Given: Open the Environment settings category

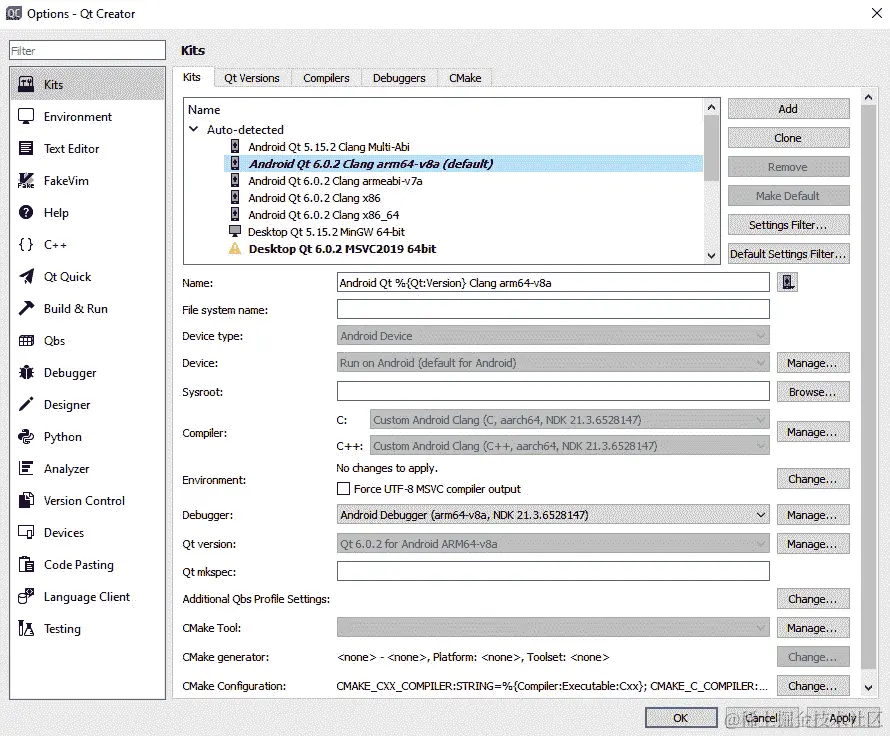Looking at the screenshot, I should pos(87,117).
